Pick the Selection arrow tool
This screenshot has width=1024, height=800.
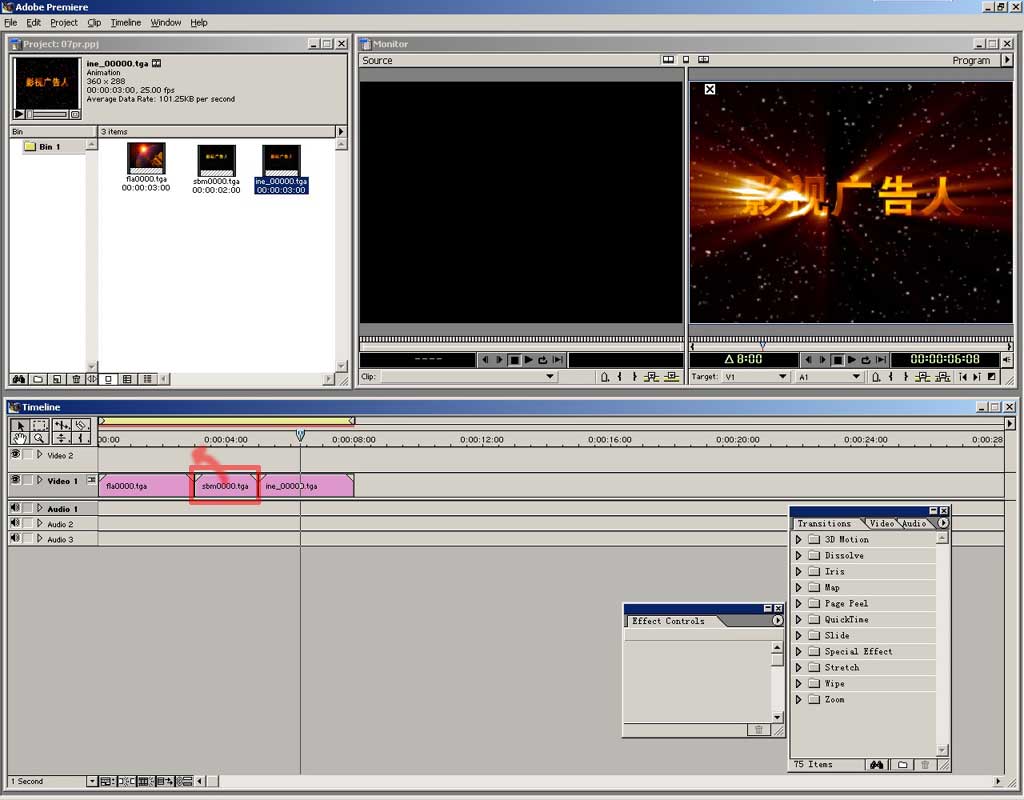tap(20, 425)
